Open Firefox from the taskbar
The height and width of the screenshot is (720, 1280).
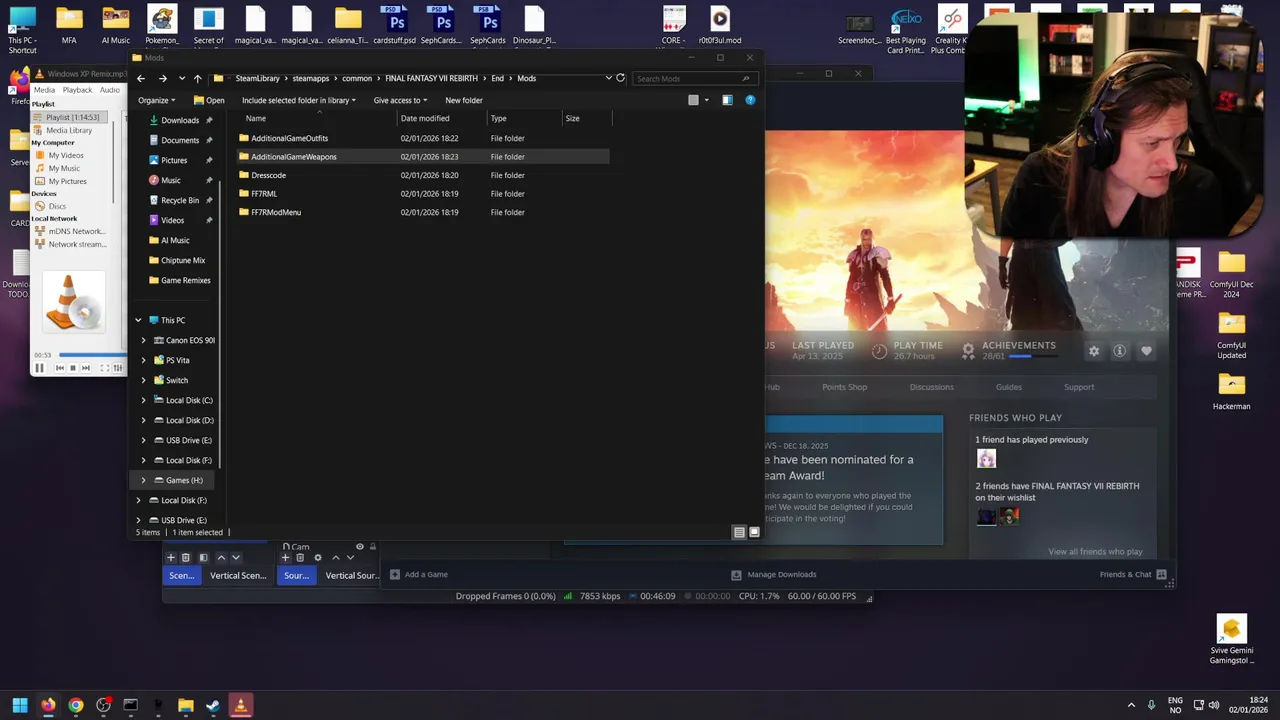(48, 705)
